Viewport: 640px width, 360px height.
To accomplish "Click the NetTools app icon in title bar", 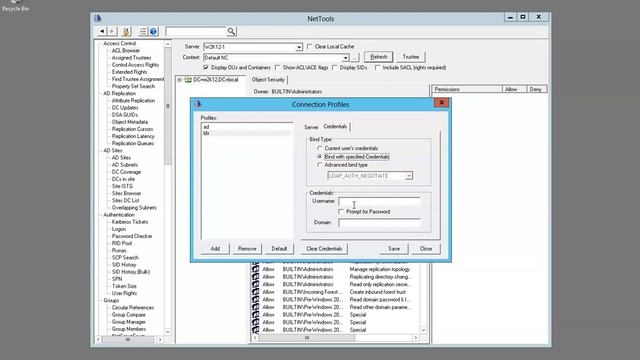I will pyautogui.click(x=98, y=18).
